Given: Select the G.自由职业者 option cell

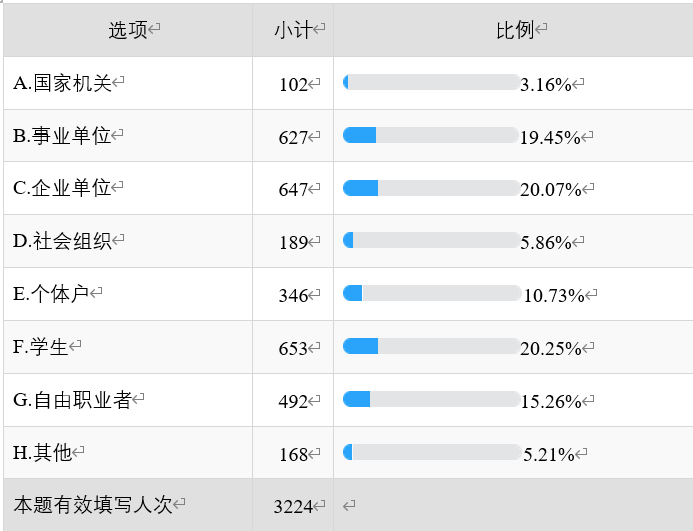Looking at the screenshot, I should [128, 400].
